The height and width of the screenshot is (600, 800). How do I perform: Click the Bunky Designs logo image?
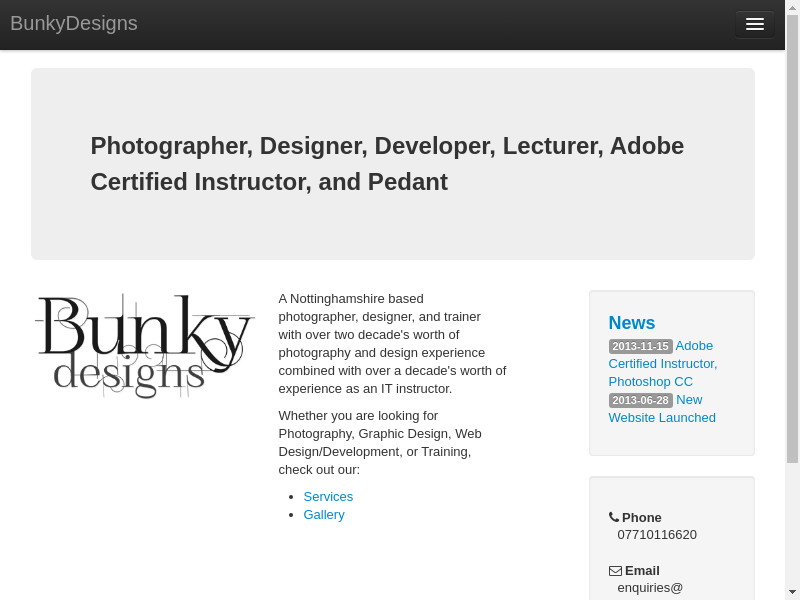tap(145, 346)
